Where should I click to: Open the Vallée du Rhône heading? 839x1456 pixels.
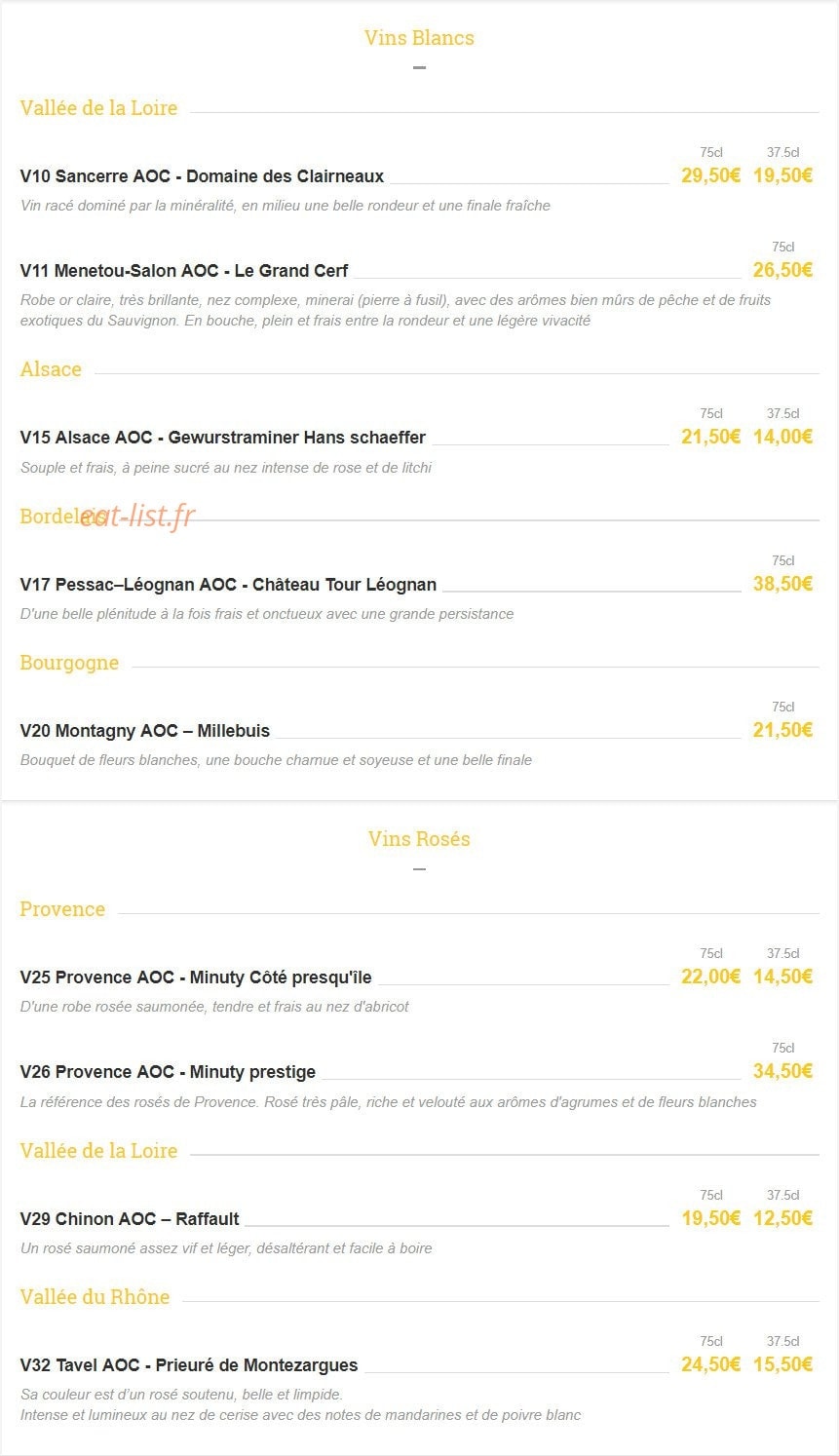tap(95, 1297)
